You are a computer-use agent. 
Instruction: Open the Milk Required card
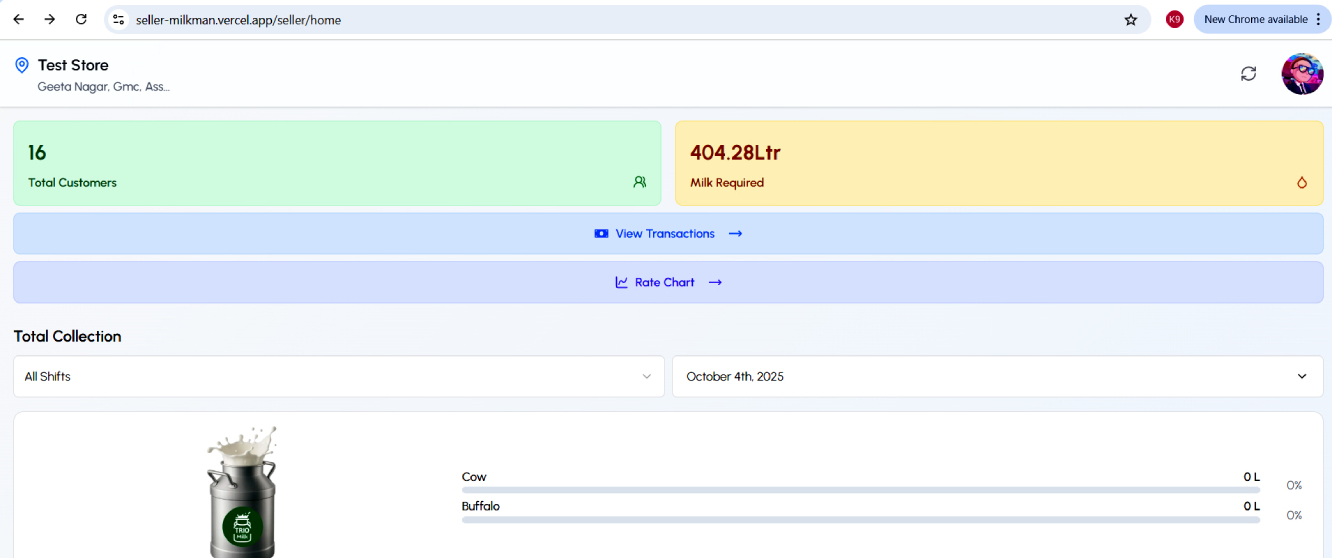click(x=999, y=163)
